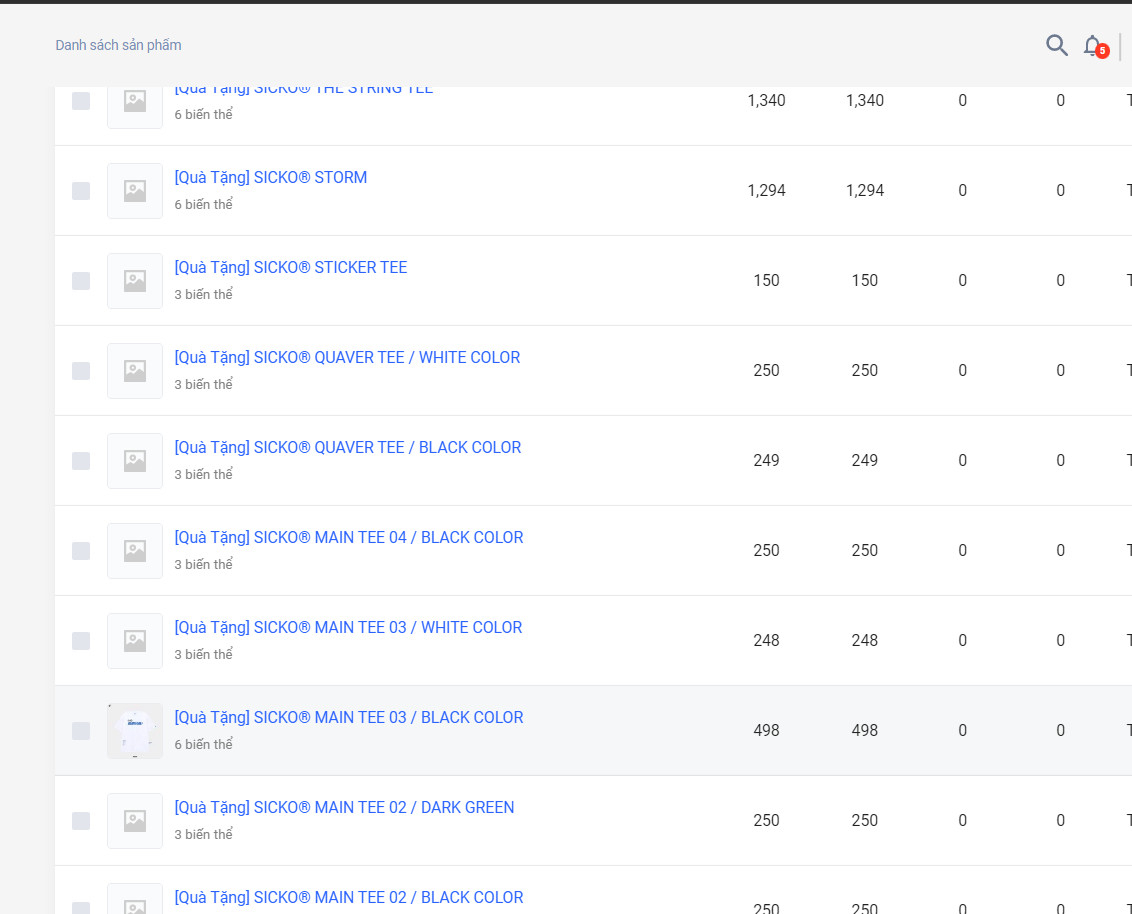
Task: Click the Danh sách sản phẩm page title
Action: [118, 45]
